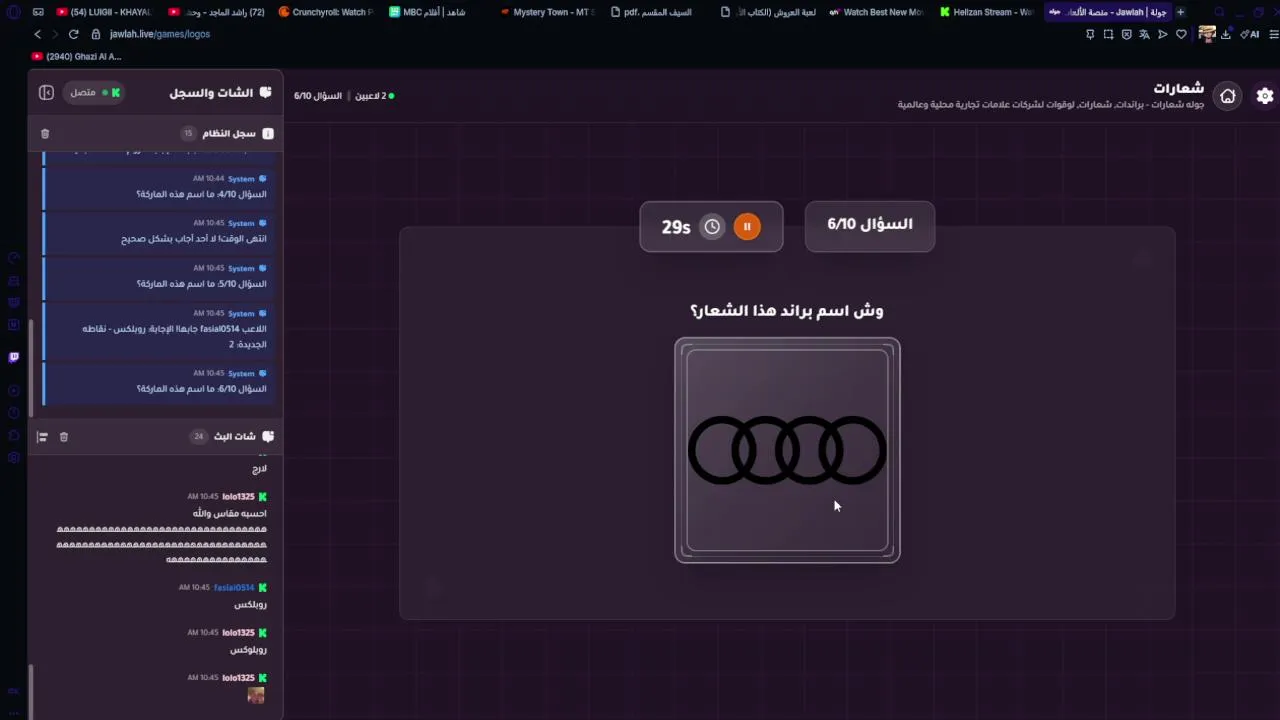Click the Audi logo image card

787,450
